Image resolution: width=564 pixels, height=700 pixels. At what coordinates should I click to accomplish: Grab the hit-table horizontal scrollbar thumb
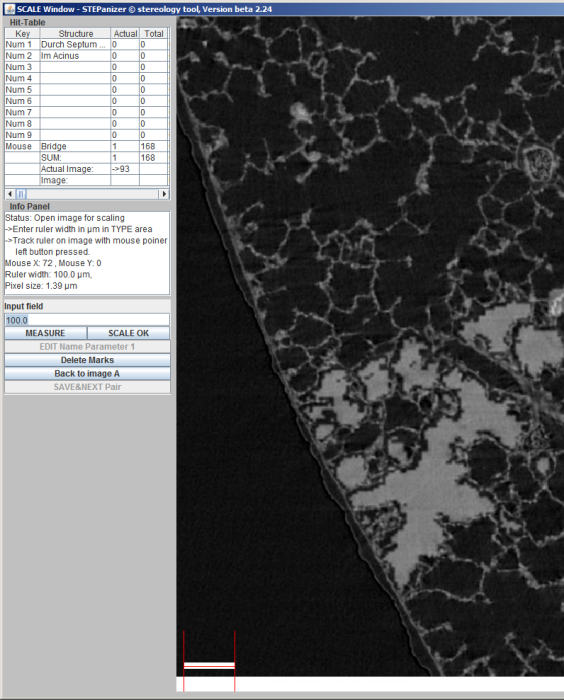coord(21,194)
